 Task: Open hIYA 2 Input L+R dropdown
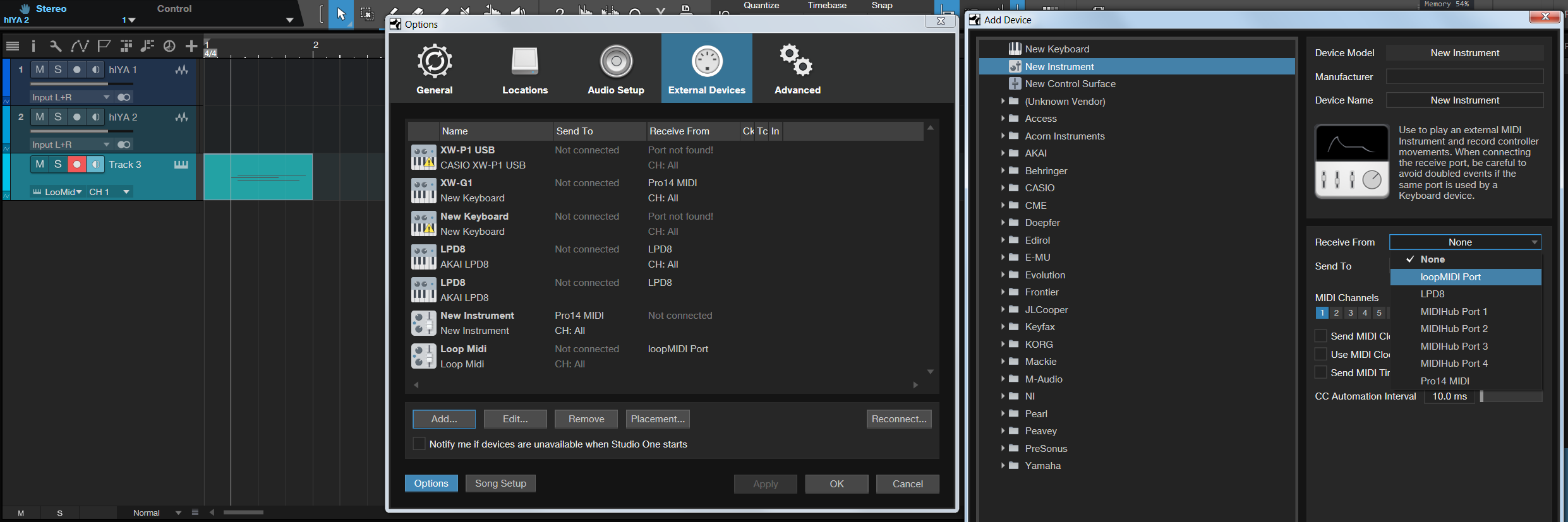tap(71, 145)
